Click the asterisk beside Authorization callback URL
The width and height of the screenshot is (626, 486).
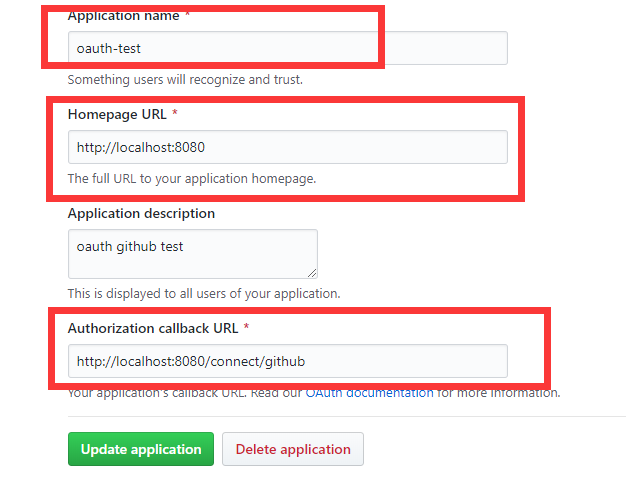[x=246, y=327]
